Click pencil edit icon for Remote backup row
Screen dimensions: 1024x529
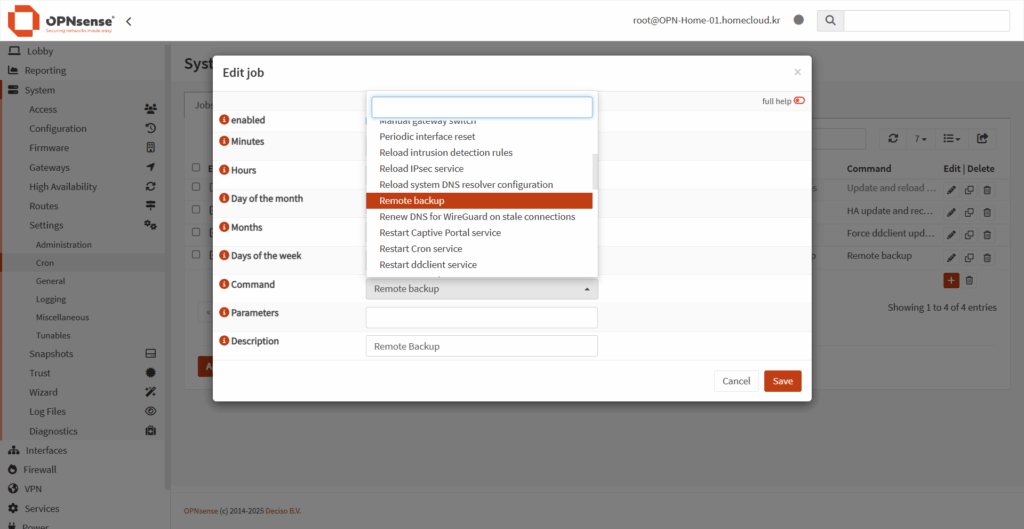(x=951, y=256)
